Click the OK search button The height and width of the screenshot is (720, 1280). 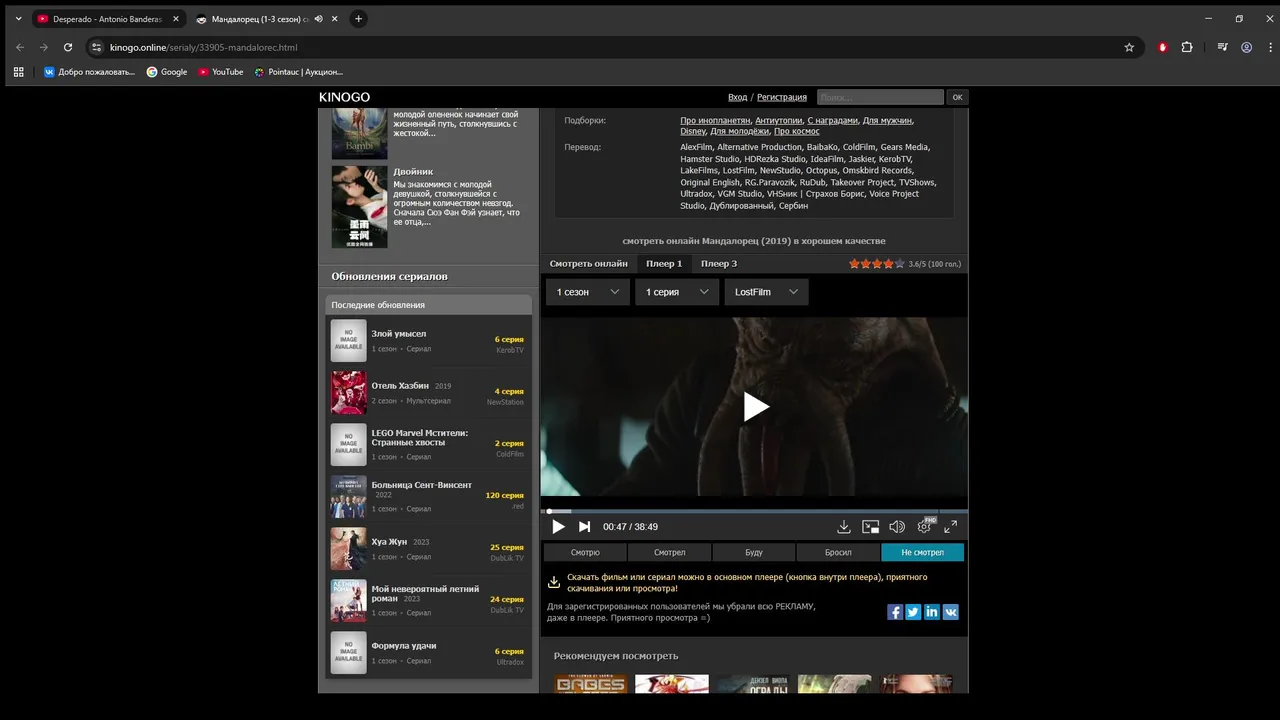pos(957,97)
